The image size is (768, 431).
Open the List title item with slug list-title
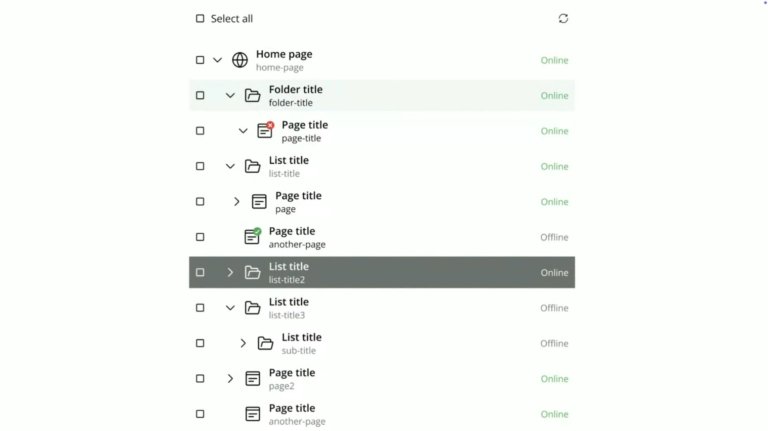tap(288, 166)
